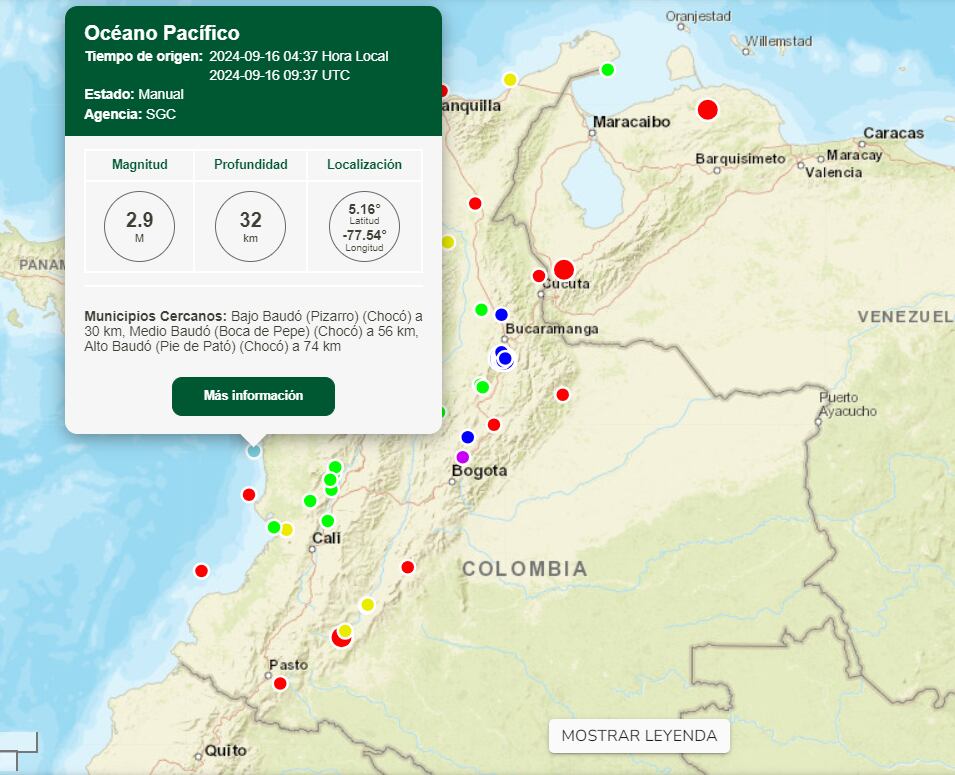This screenshot has width=955, height=775.
Task: Select the red earthquake marker in Venezuela near Maracaibo
Action: point(709,109)
